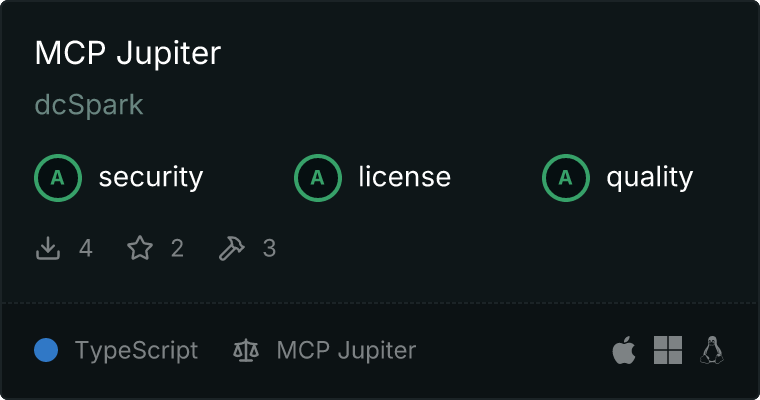
Task: Click the license grade A badge
Action: [318, 178]
